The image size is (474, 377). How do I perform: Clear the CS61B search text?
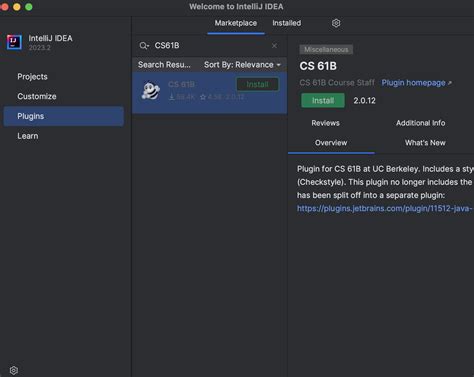click(x=274, y=46)
